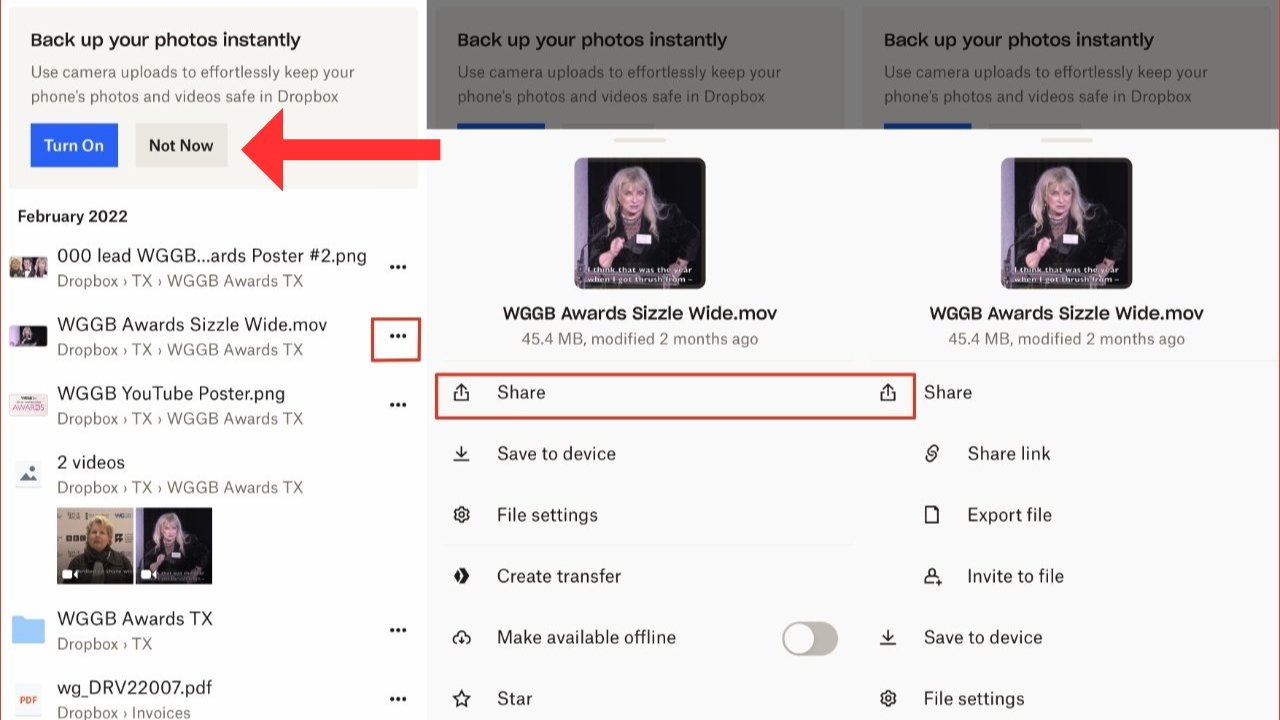1280x720 pixels.
Task: Click 45.4 MB details in the sheet with Share link
Action: coord(1067,339)
